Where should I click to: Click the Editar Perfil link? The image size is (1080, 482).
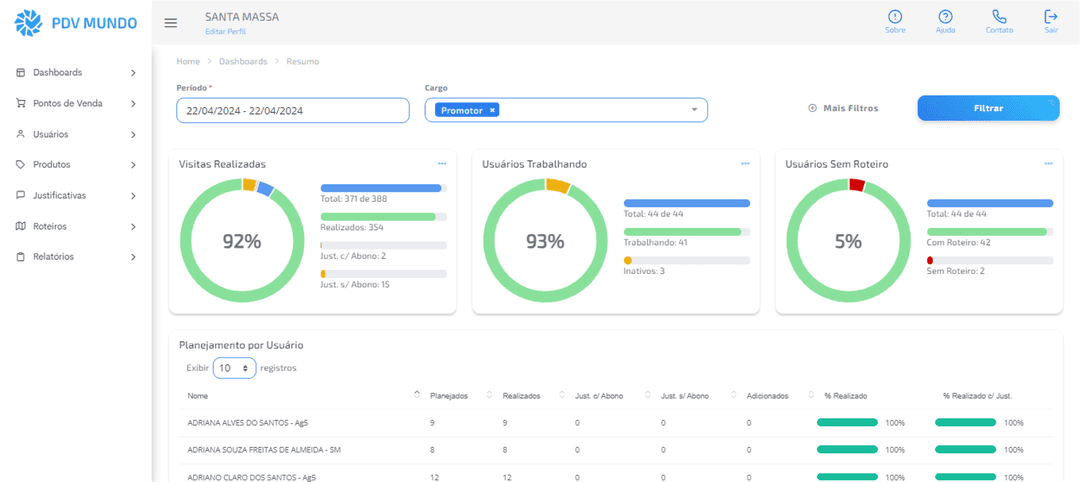[x=225, y=32]
